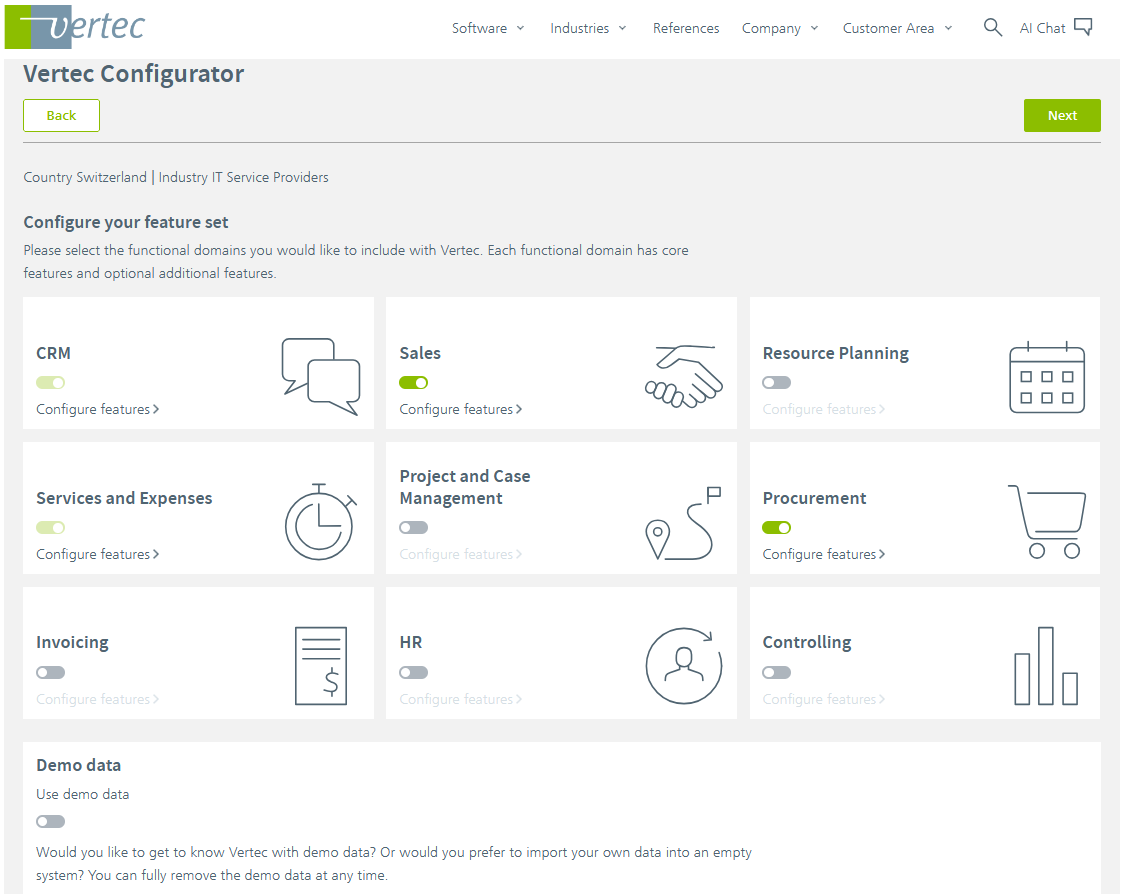
Task: Click the Country Switzerland text
Action: click(85, 177)
